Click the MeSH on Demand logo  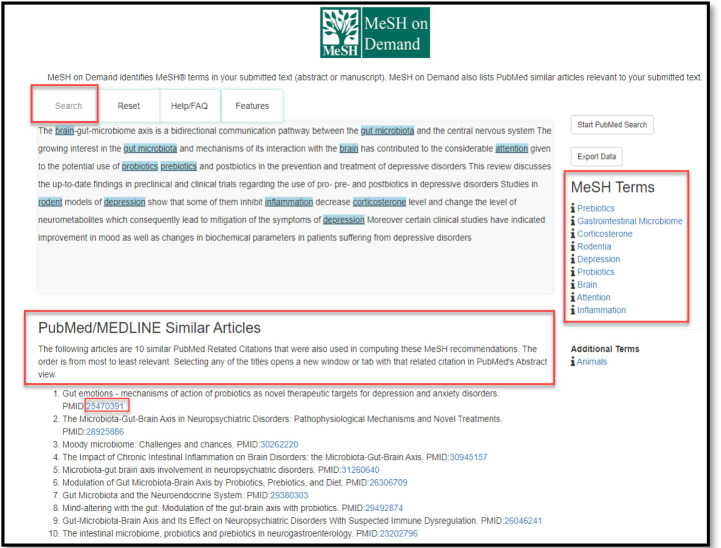(375, 32)
